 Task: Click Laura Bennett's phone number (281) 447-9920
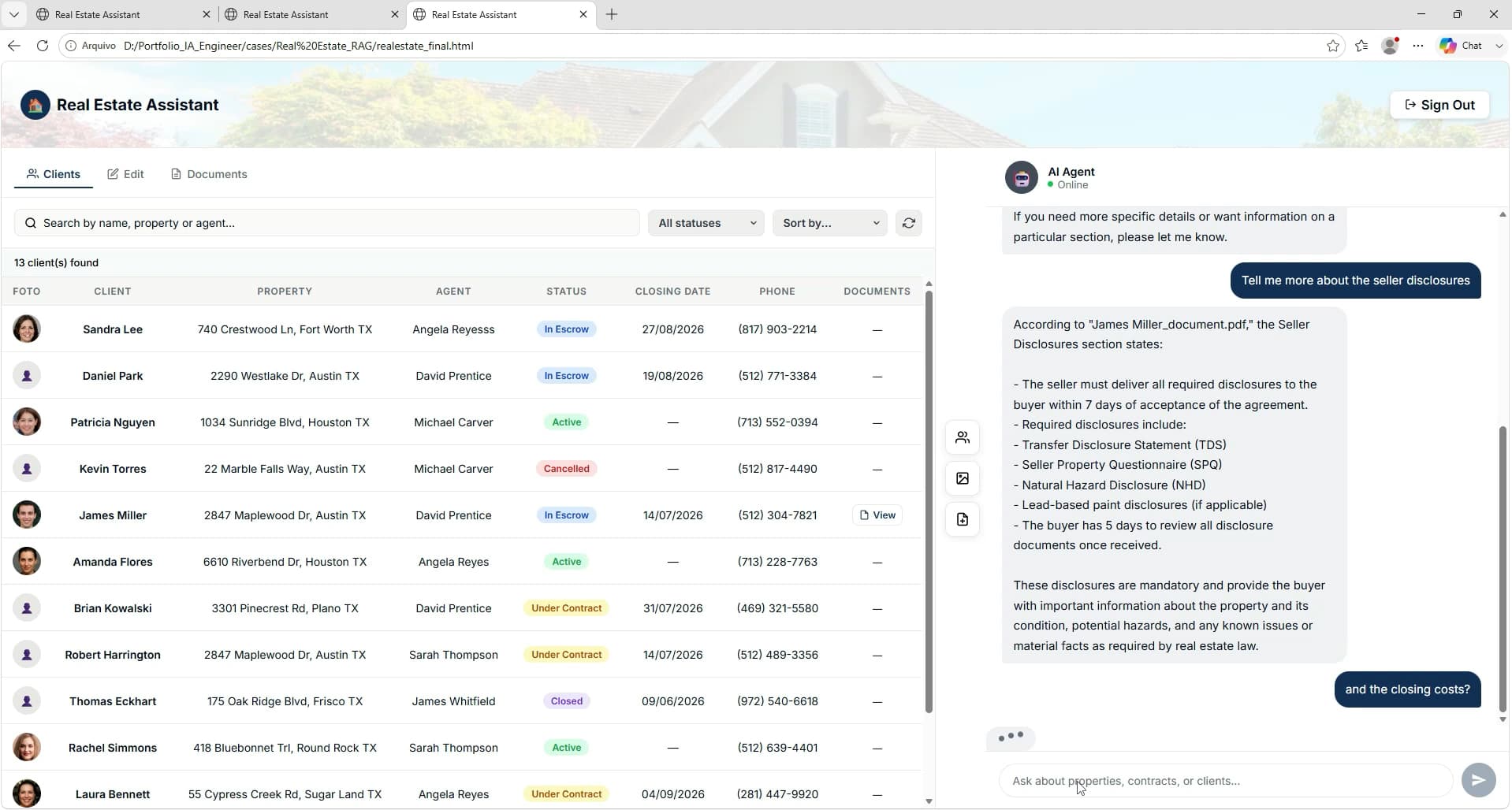[x=776, y=793]
